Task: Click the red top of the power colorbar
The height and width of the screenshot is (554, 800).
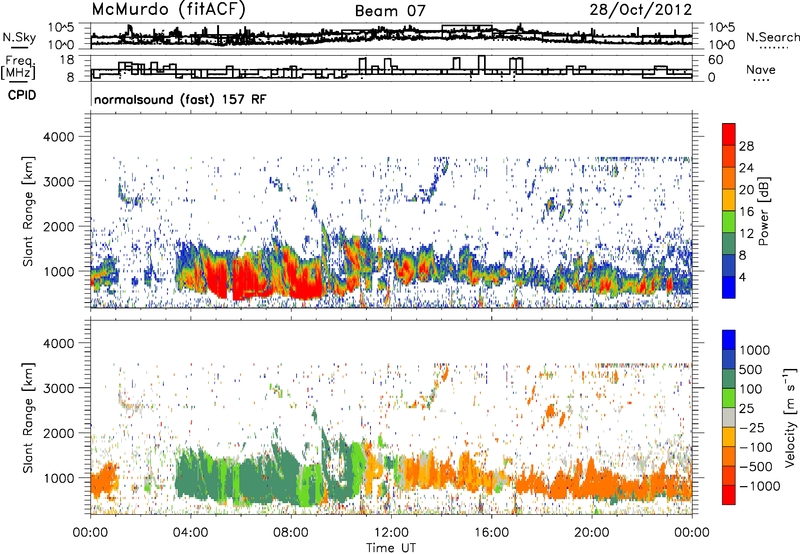Action: coord(729,135)
